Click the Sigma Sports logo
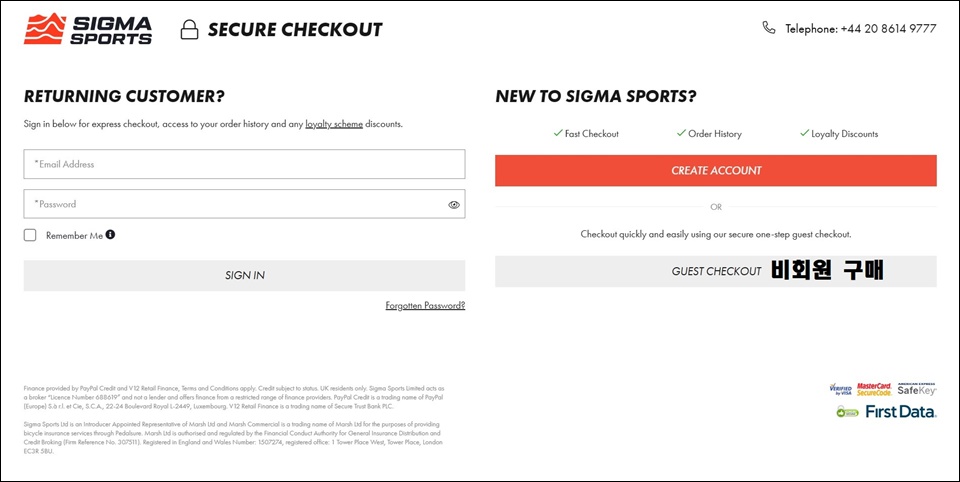 (x=88, y=29)
